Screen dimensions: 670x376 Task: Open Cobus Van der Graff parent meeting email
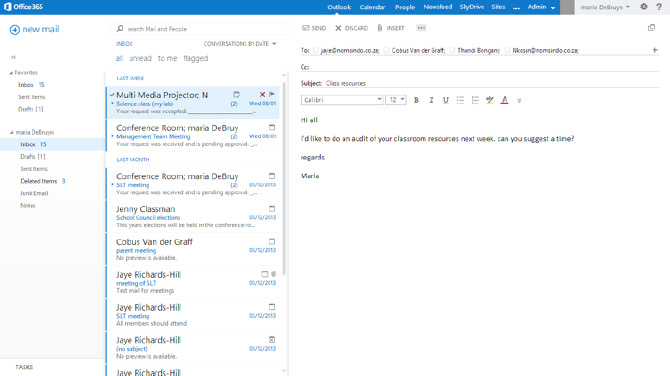pyautogui.click(x=193, y=250)
